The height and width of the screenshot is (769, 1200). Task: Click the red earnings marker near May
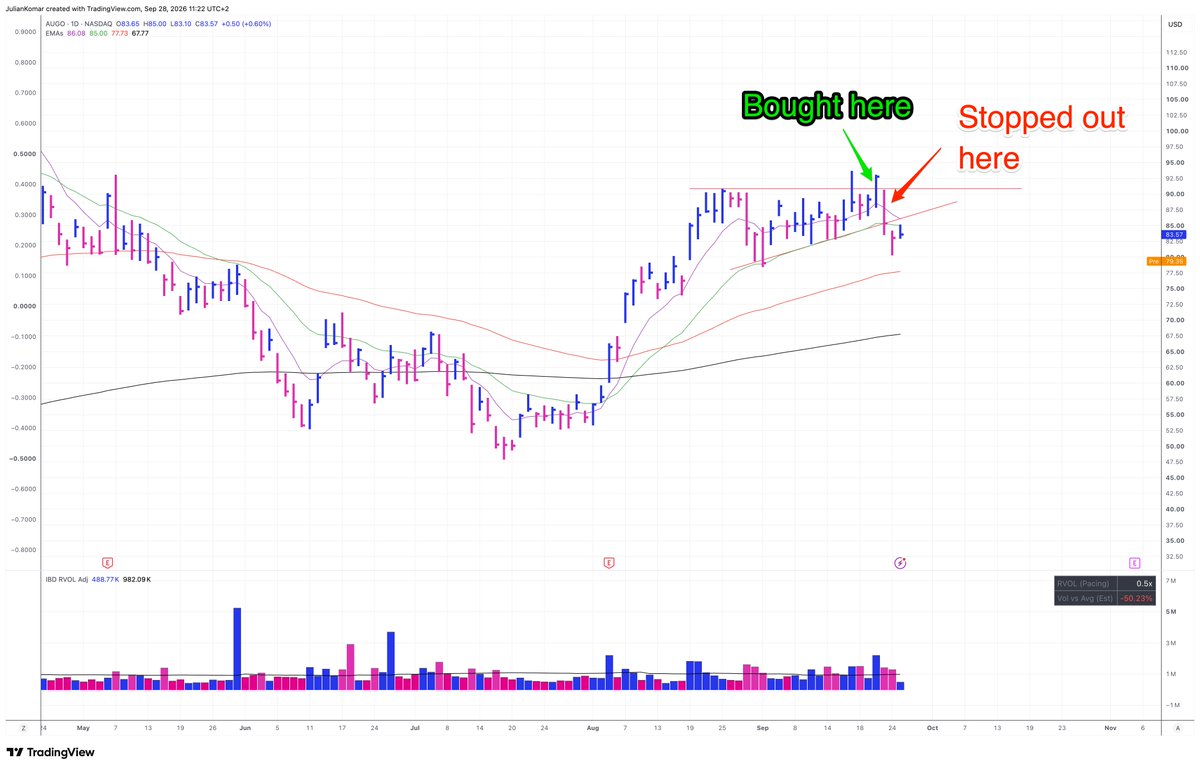click(x=107, y=562)
